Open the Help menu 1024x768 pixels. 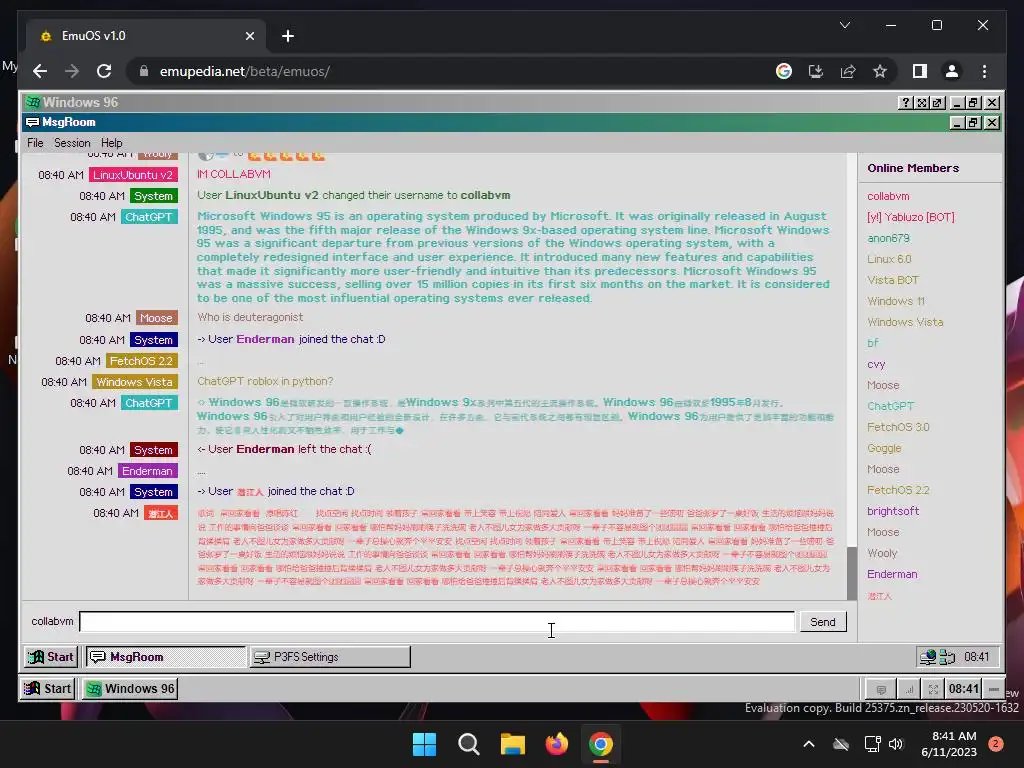point(112,143)
